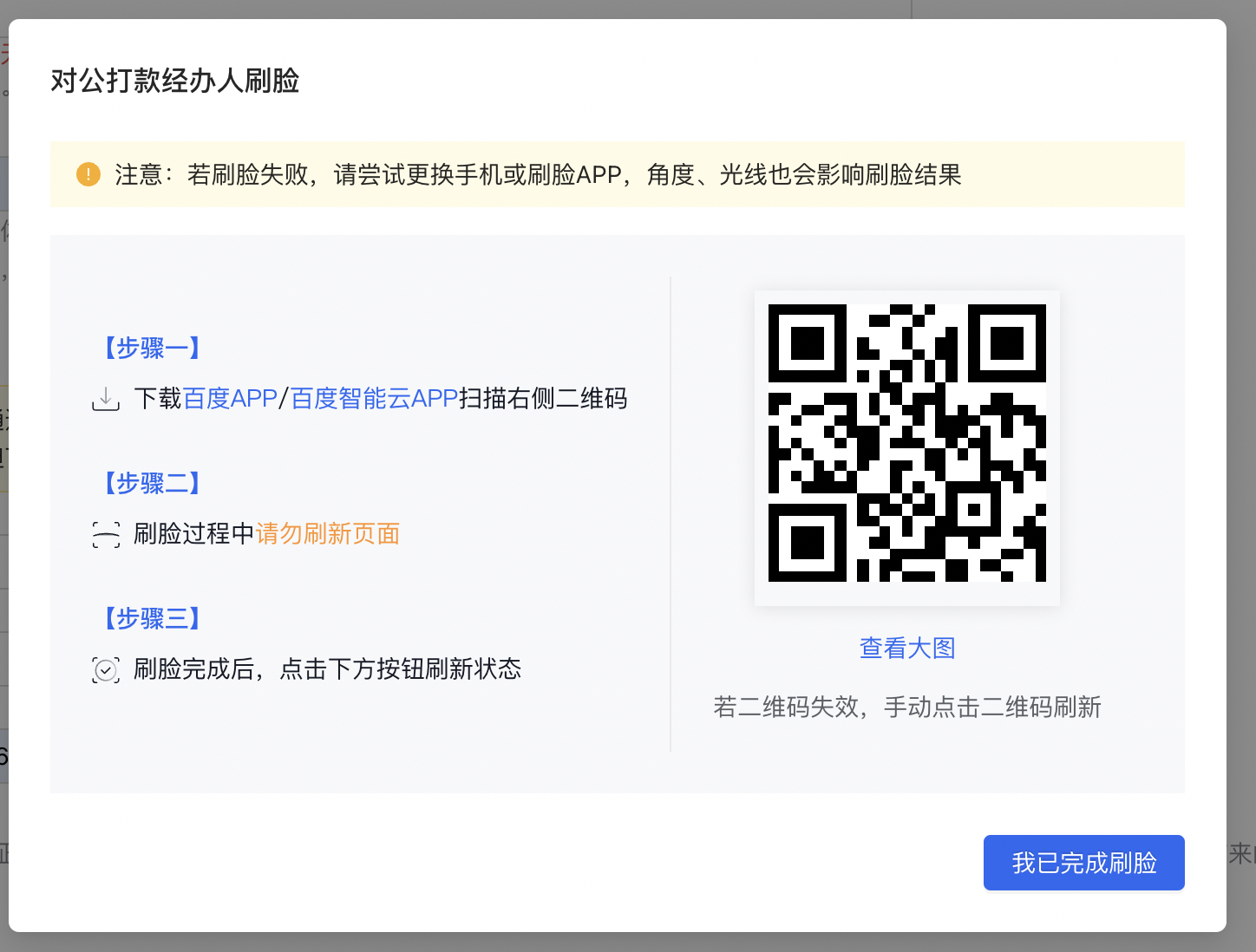Open the 百度APP download link

(x=230, y=398)
